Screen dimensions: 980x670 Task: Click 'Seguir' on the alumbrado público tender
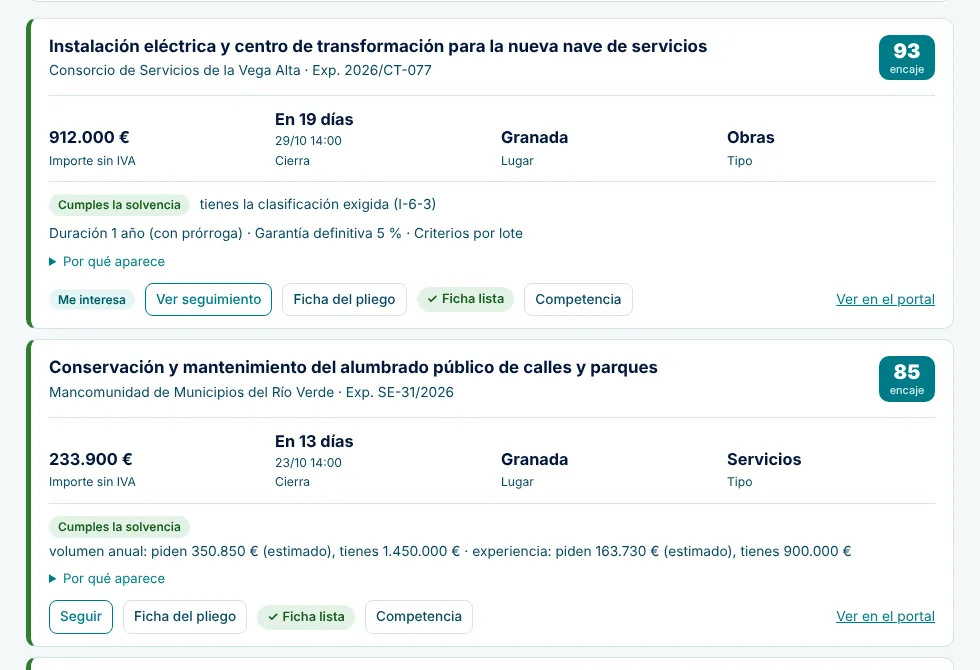(81, 617)
